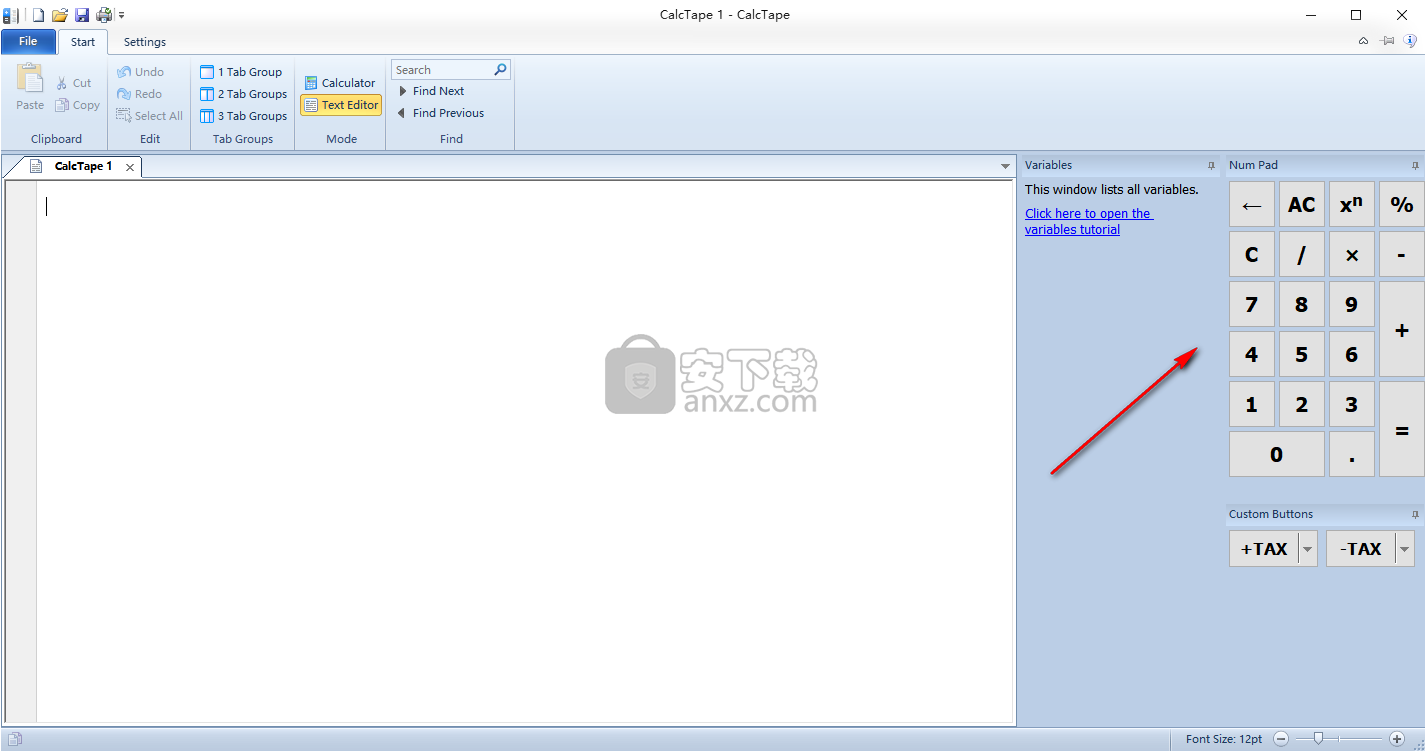Decrease font size with minus button
Image resolution: width=1426 pixels, height=752 pixels.
point(1281,739)
